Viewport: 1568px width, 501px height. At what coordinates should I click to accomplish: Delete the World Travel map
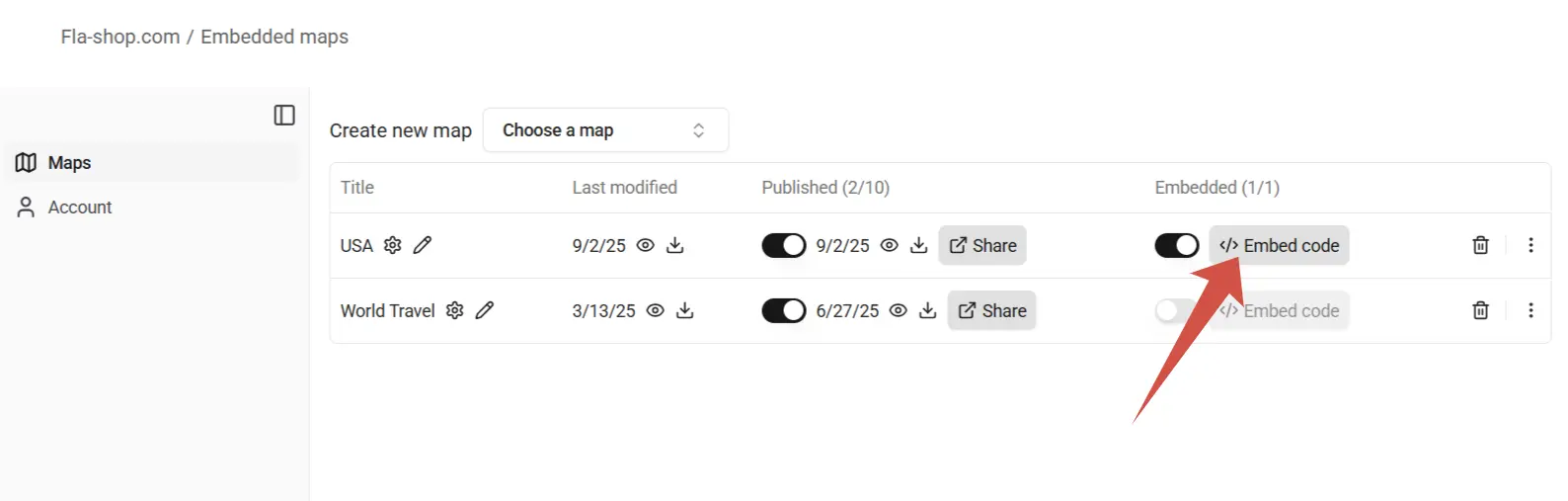click(x=1480, y=310)
